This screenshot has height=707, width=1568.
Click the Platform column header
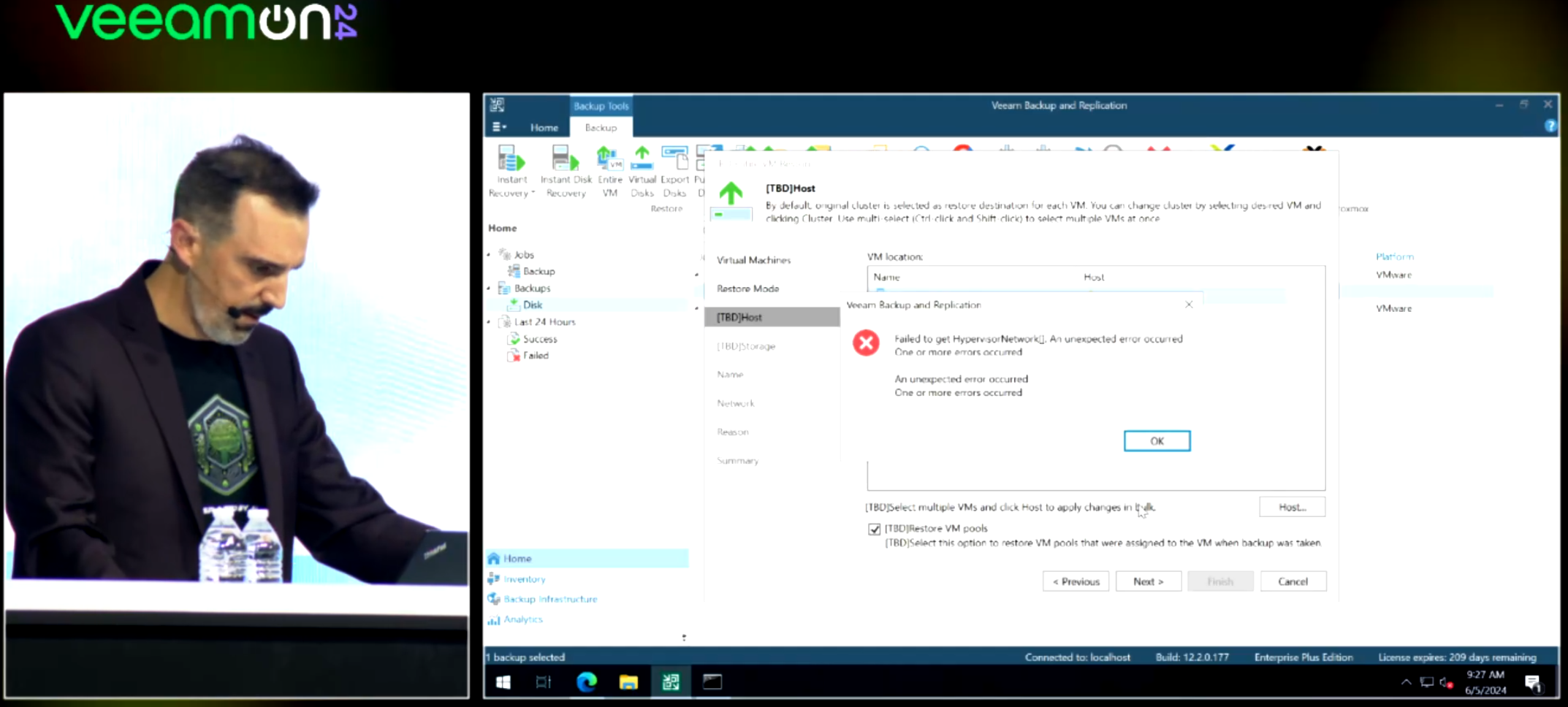pos(1394,256)
